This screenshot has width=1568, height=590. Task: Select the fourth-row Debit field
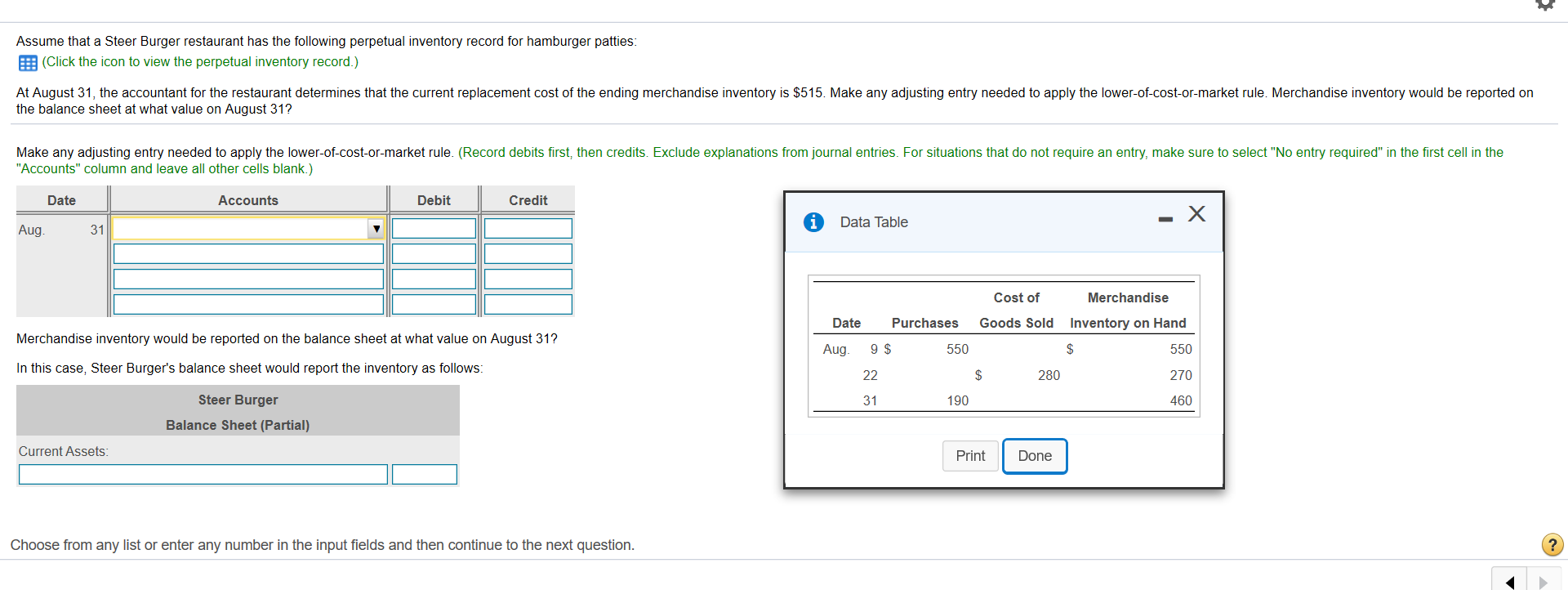pyautogui.click(x=434, y=305)
